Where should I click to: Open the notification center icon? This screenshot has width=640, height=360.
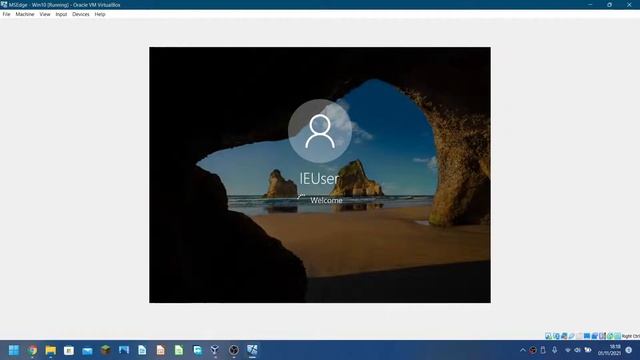click(629, 350)
